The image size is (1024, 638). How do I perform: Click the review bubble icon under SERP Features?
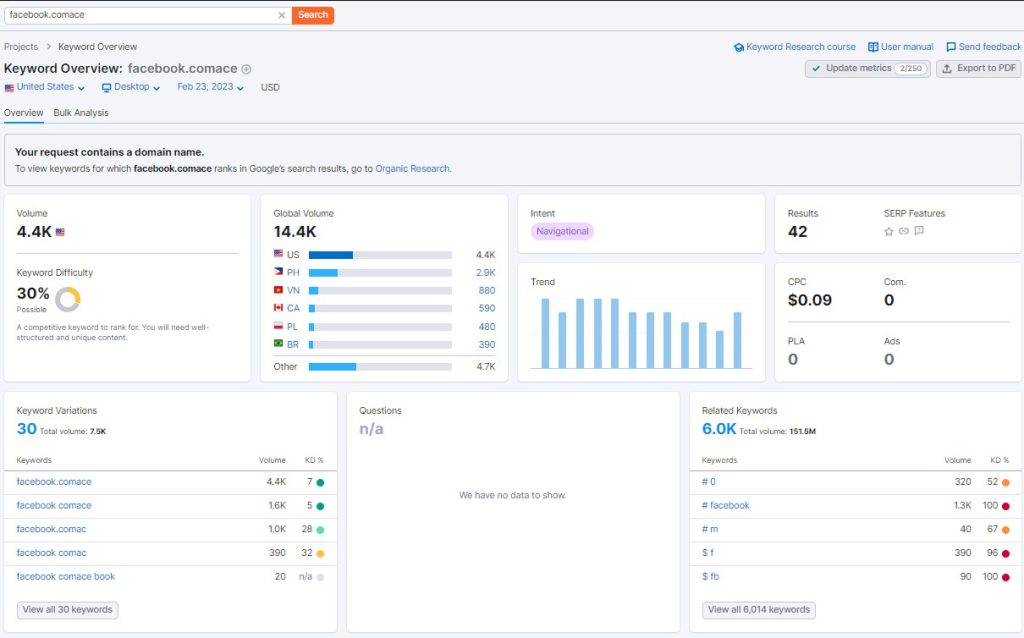click(919, 231)
